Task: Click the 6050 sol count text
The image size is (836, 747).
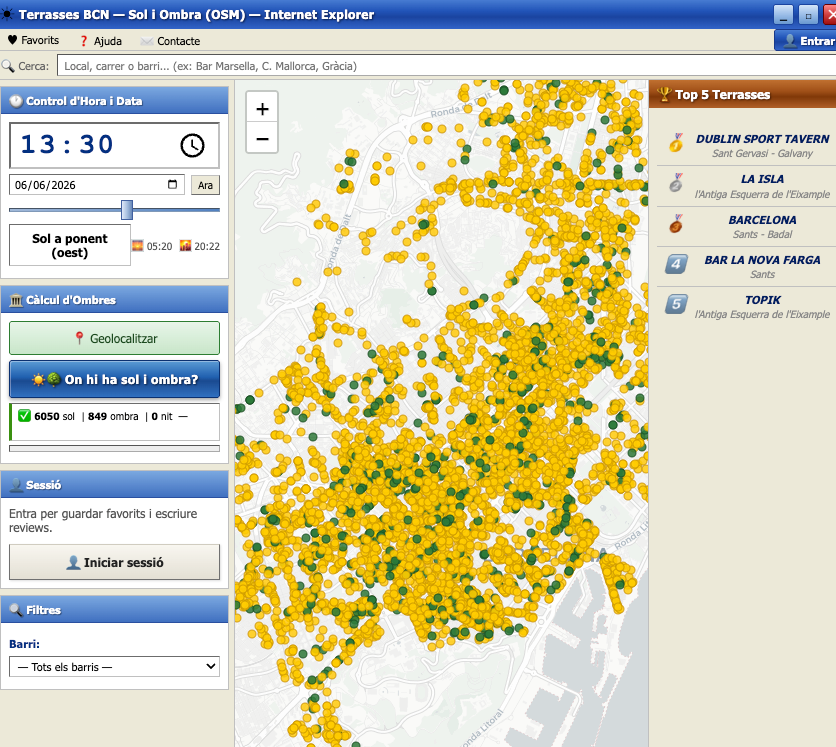Action: (54, 416)
